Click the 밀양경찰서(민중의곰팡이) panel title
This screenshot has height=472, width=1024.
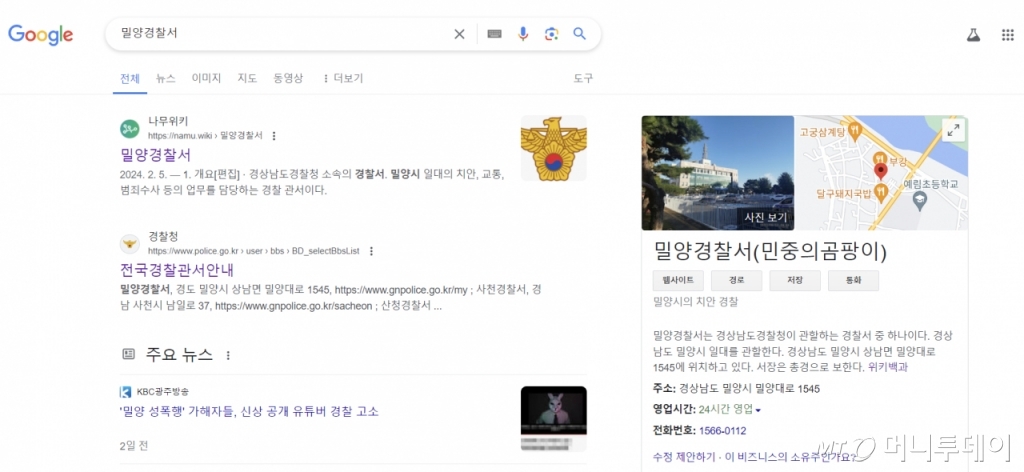[770, 252]
